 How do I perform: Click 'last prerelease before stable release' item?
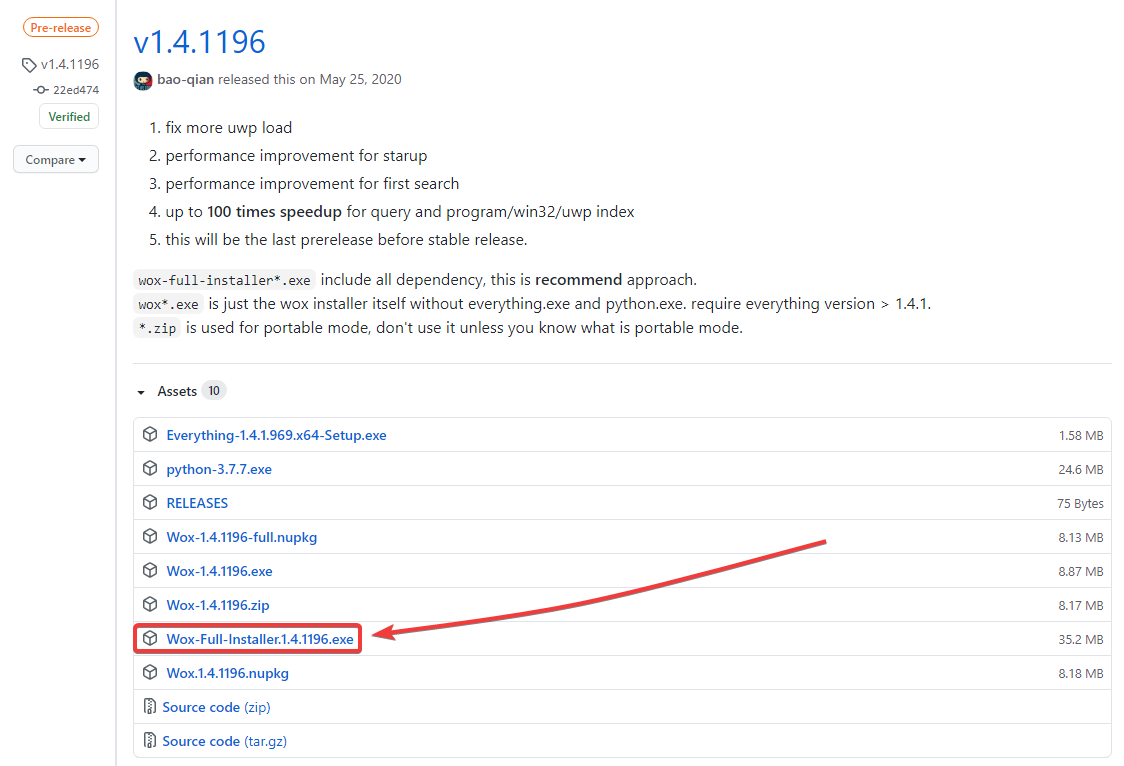(x=346, y=240)
